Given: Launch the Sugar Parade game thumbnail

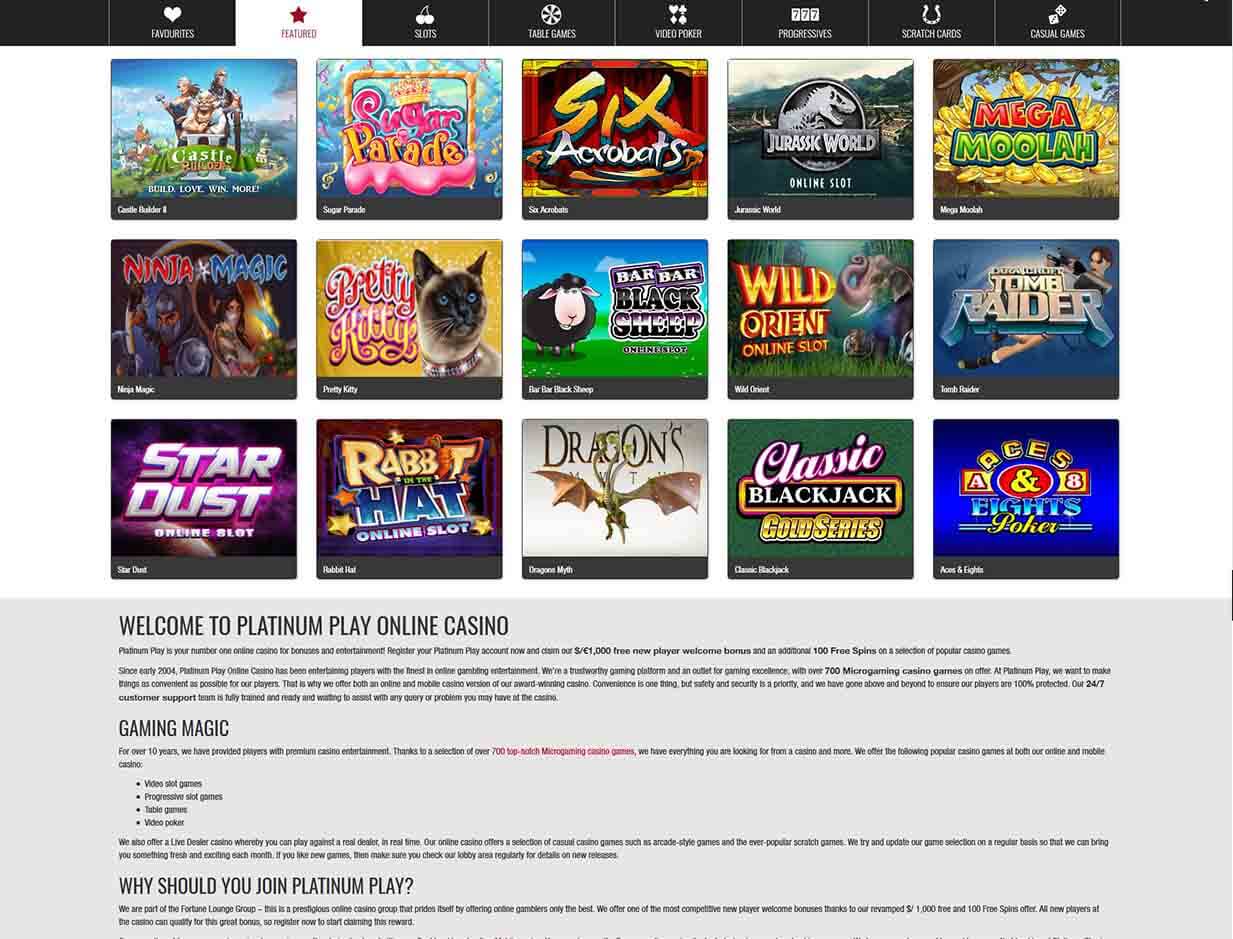Looking at the screenshot, I should point(409,129).
